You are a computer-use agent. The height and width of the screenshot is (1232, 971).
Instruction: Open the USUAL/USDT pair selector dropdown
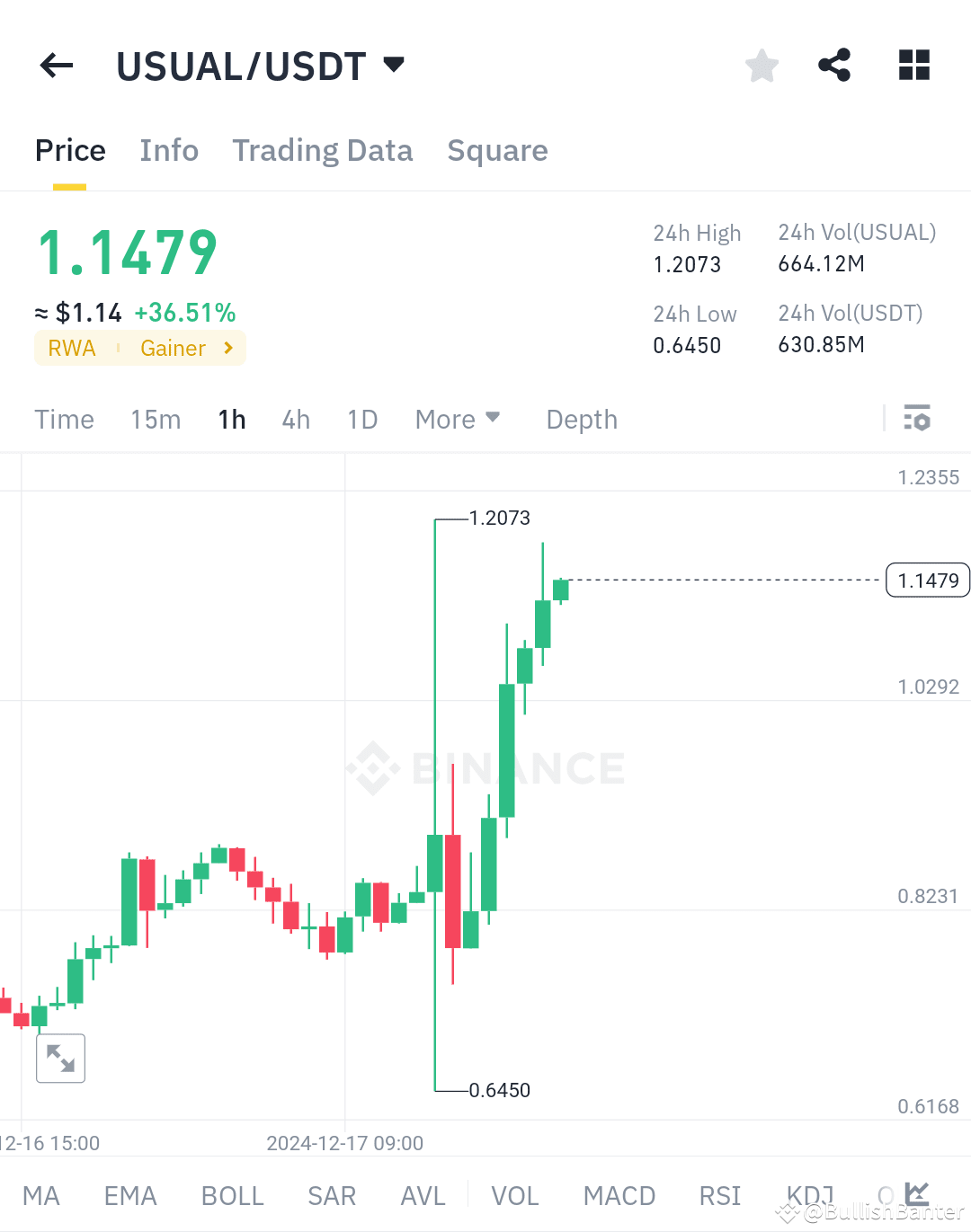tap(261, 65)
